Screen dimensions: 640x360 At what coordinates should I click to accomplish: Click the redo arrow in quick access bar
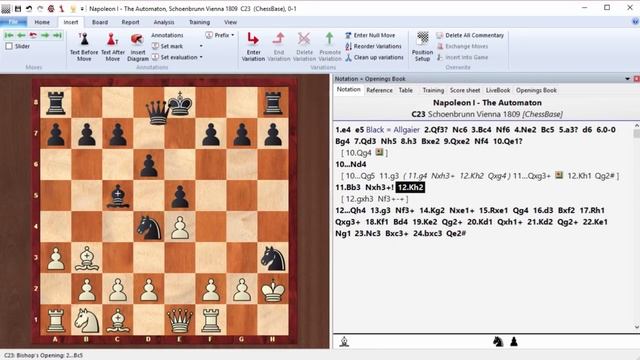pyautogui.click(x=40, y=8)
